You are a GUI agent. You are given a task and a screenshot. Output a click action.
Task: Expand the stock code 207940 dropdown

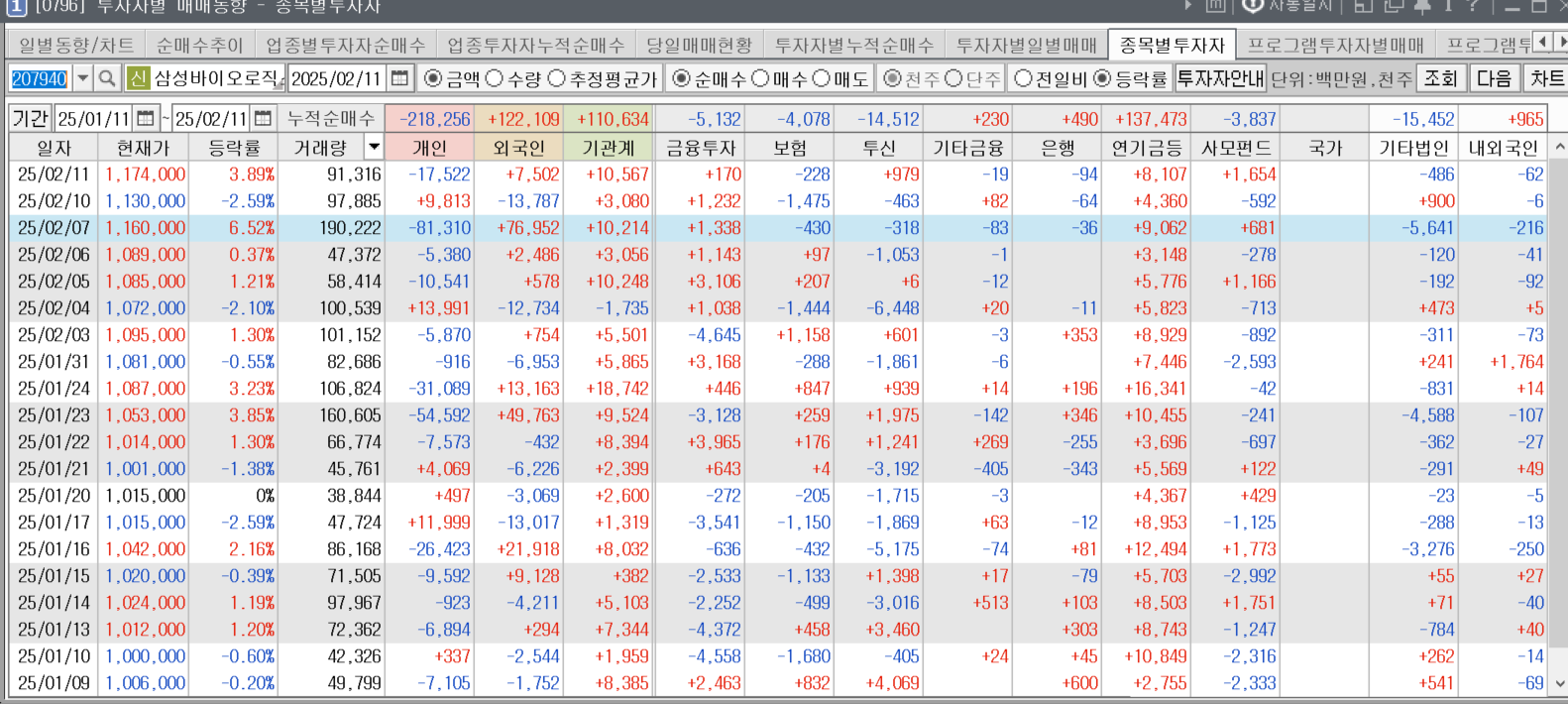point(83,78)
